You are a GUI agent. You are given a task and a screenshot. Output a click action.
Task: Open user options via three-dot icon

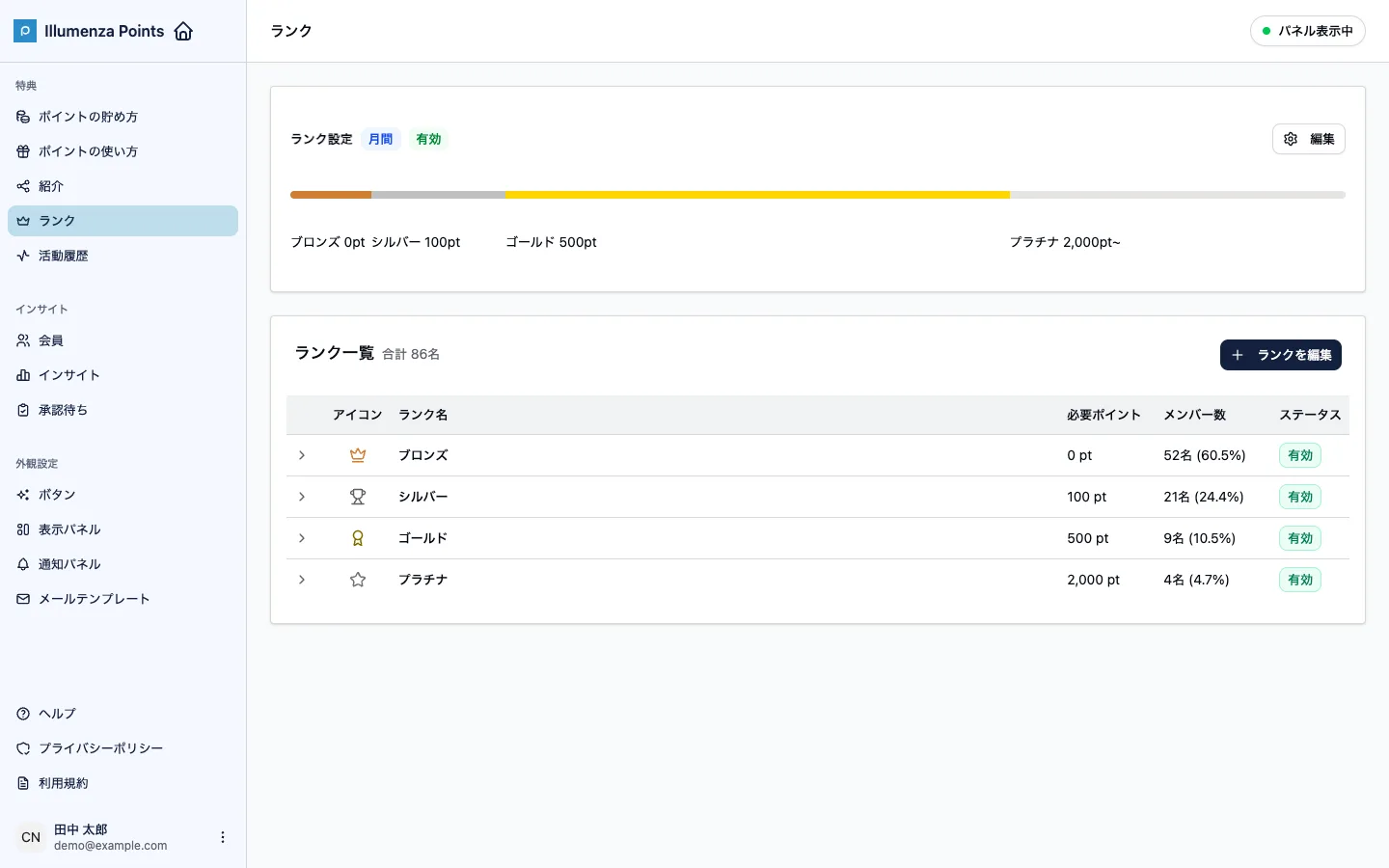tap(223, 837)
